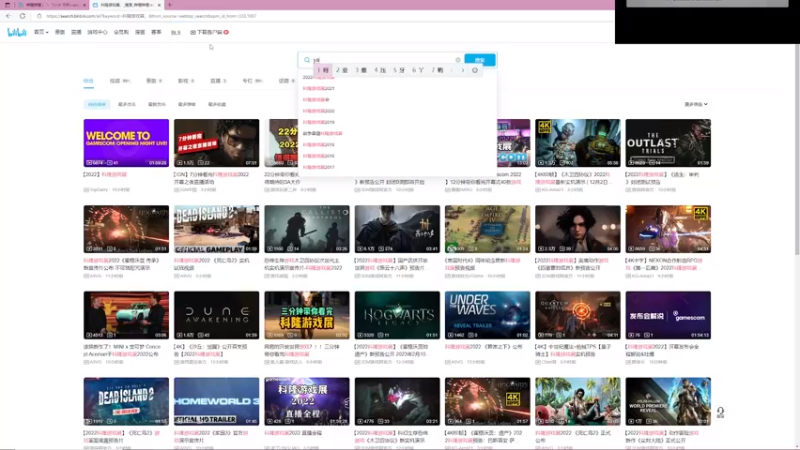Switch to the 番剧 results tab

[154, 81]
